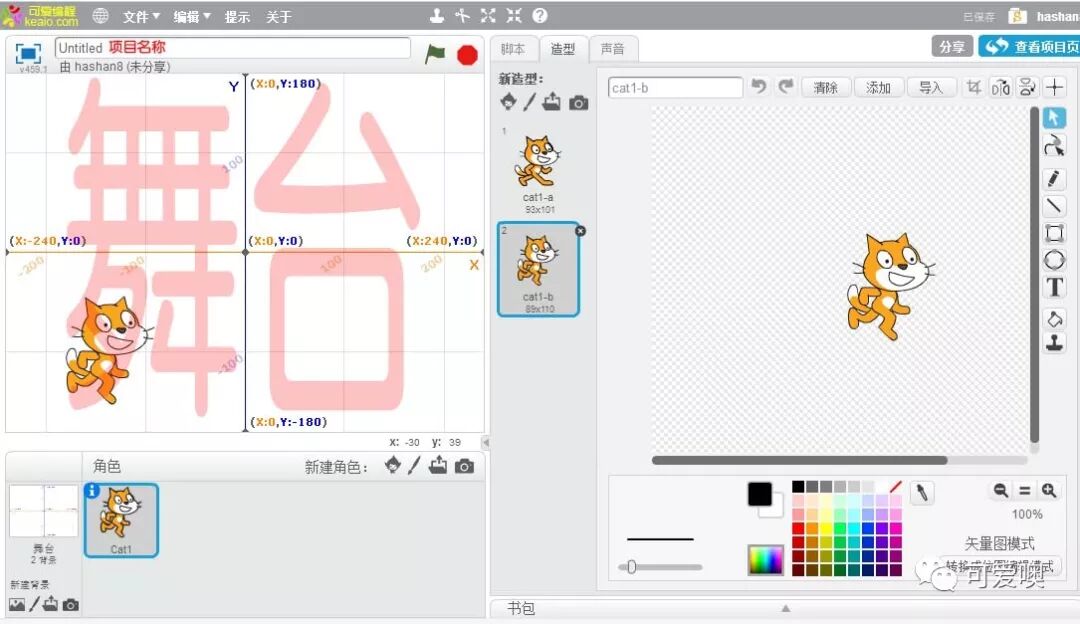1080x624 pixels.
Task: Select the Ellipse tool
Action: (x=1054, y=260)
